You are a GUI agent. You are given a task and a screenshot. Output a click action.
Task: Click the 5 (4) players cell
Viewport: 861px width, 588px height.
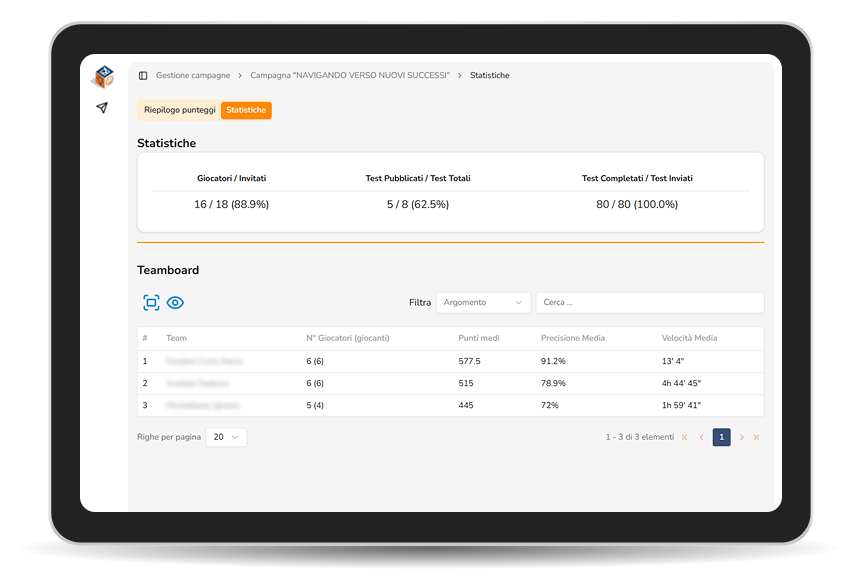click(x=315, y=405)
